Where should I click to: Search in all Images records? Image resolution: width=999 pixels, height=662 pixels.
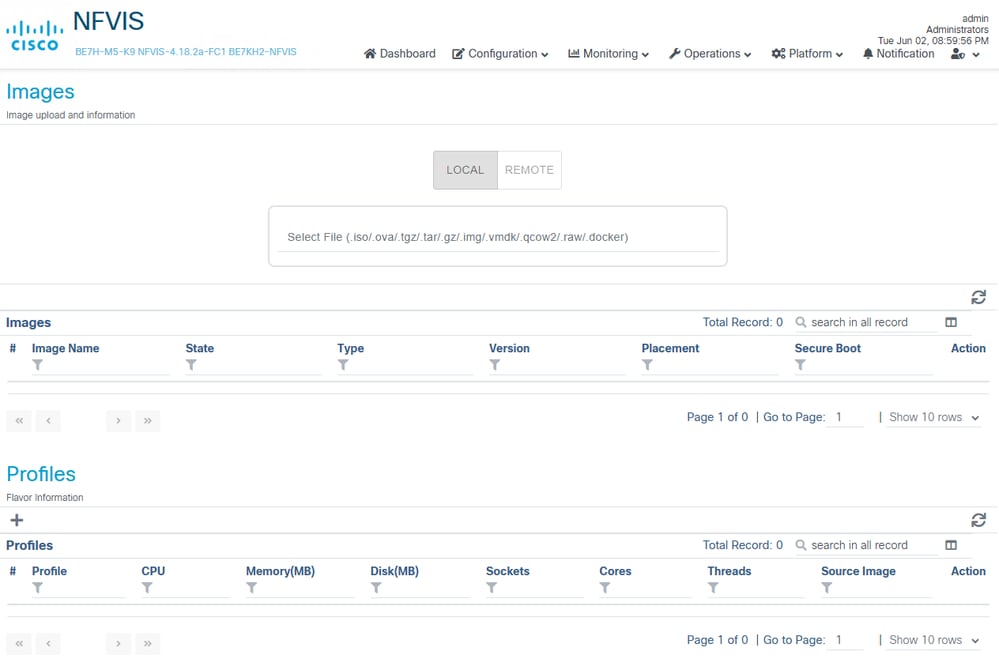click(x=866, y=322)
